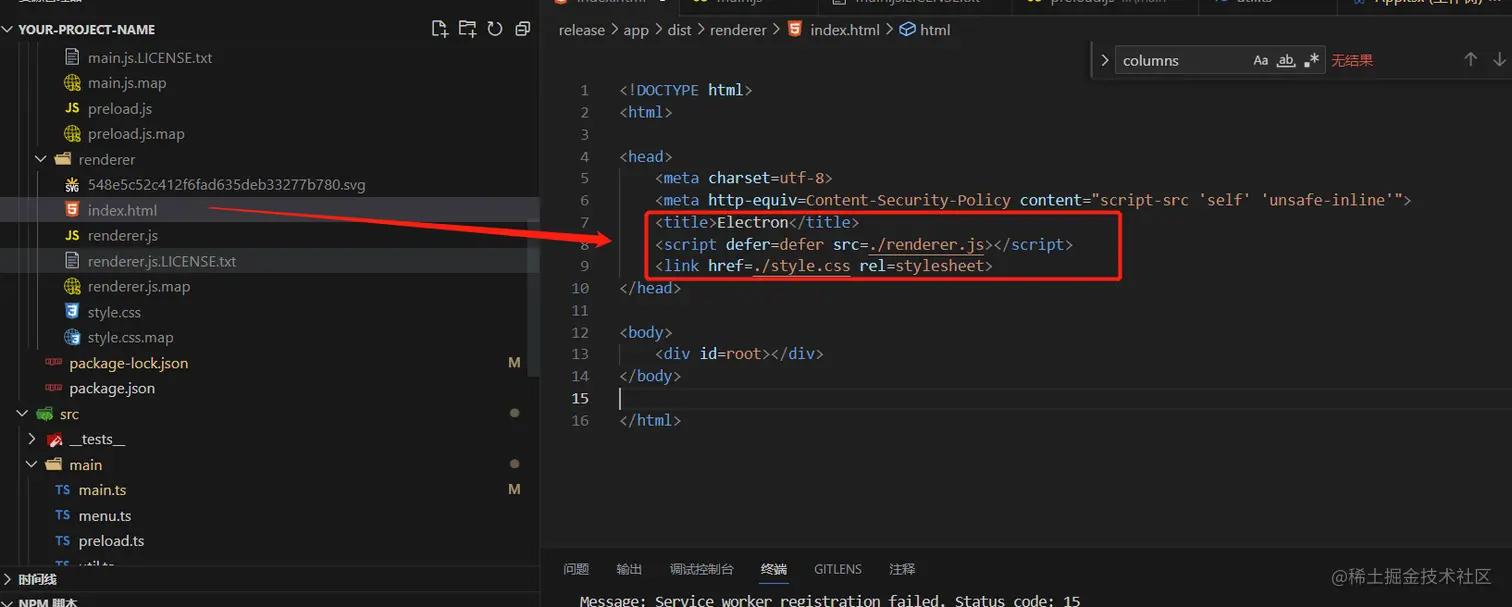Click the New File icon in explorer header

click(439, 29)
